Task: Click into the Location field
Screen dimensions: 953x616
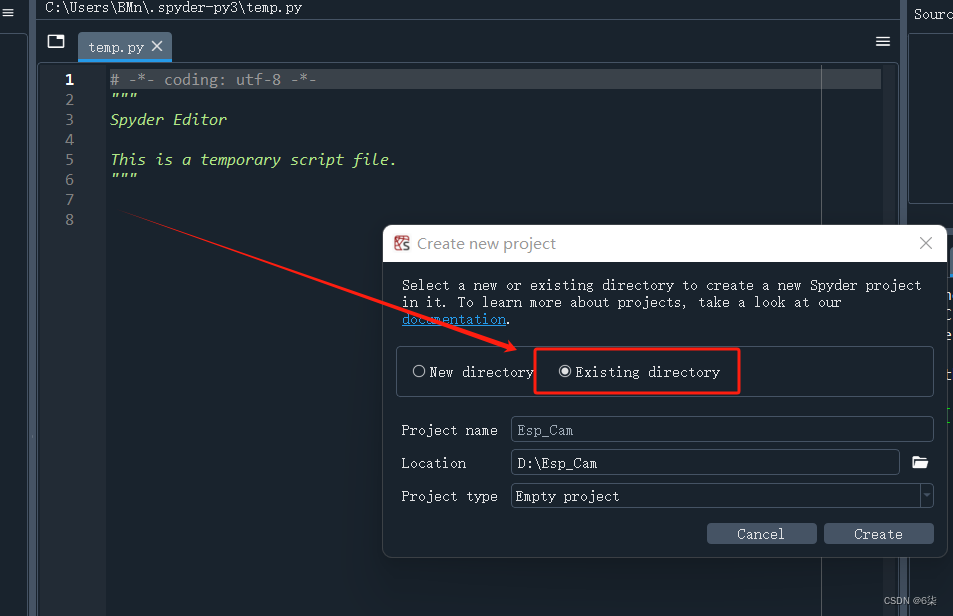Action: point(705,462)
